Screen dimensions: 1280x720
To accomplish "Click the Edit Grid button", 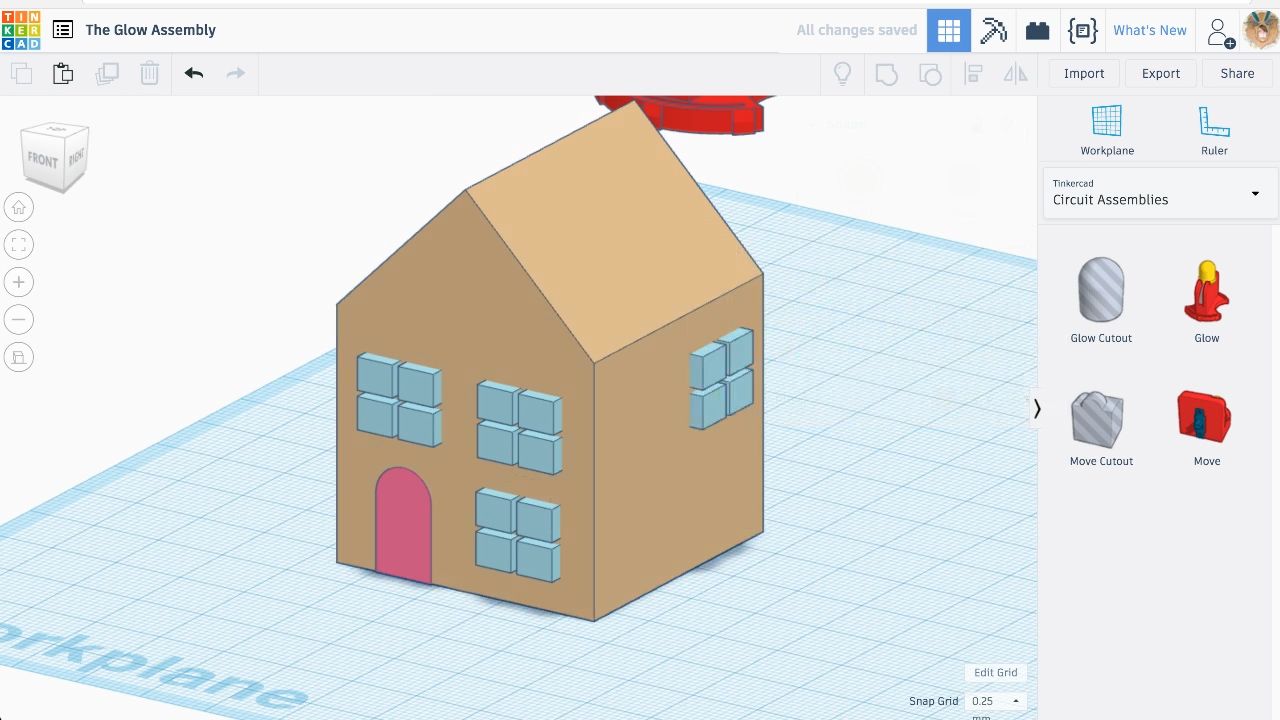I will [996, 672].
